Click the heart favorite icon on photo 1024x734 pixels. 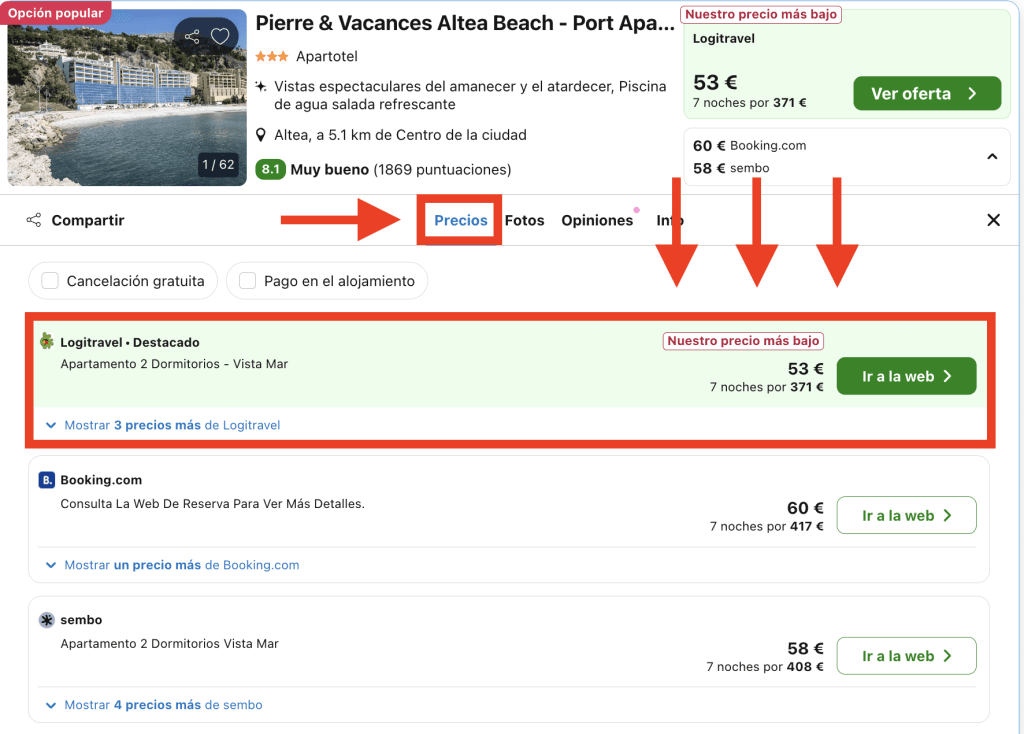click(x=220, y=37)
